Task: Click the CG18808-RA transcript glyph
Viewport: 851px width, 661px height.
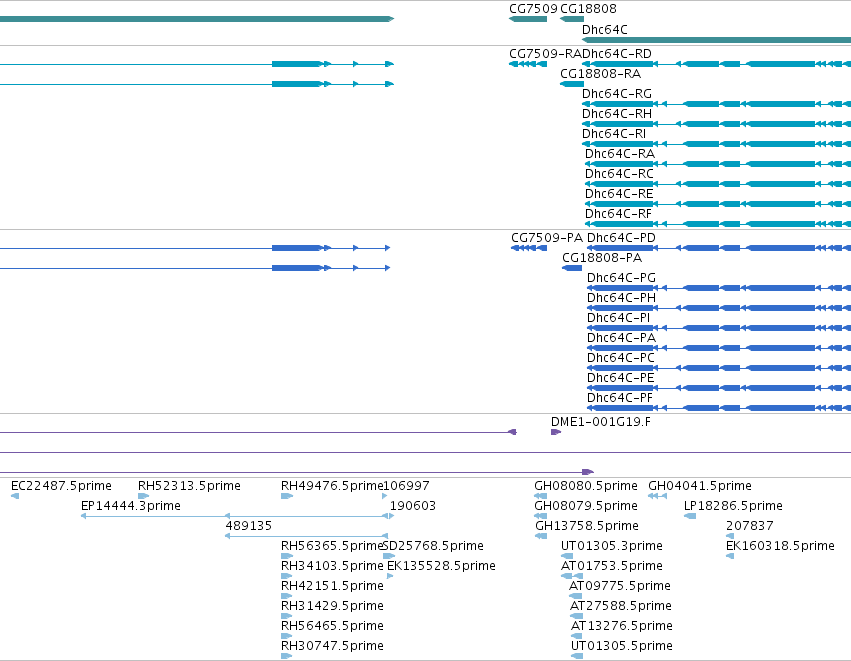Action: click(572, 84)
